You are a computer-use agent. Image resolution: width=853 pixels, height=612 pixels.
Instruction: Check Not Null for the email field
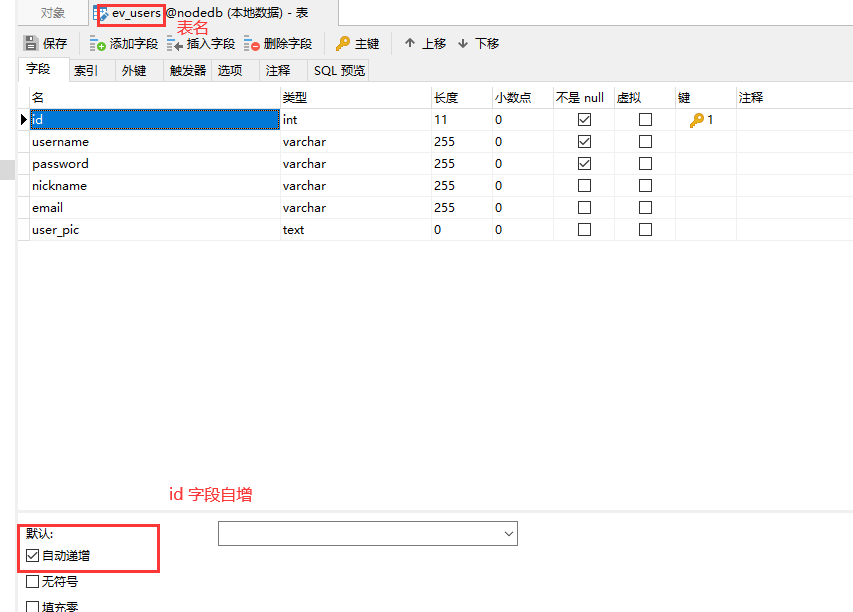pos(584,208)
